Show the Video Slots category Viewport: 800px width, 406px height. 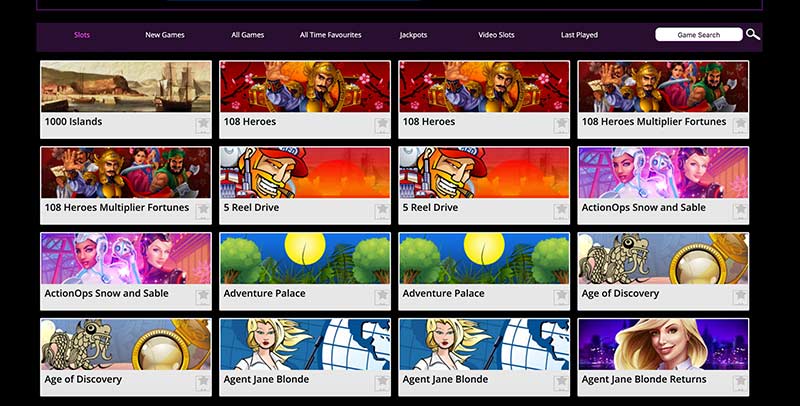coord(496,35)
